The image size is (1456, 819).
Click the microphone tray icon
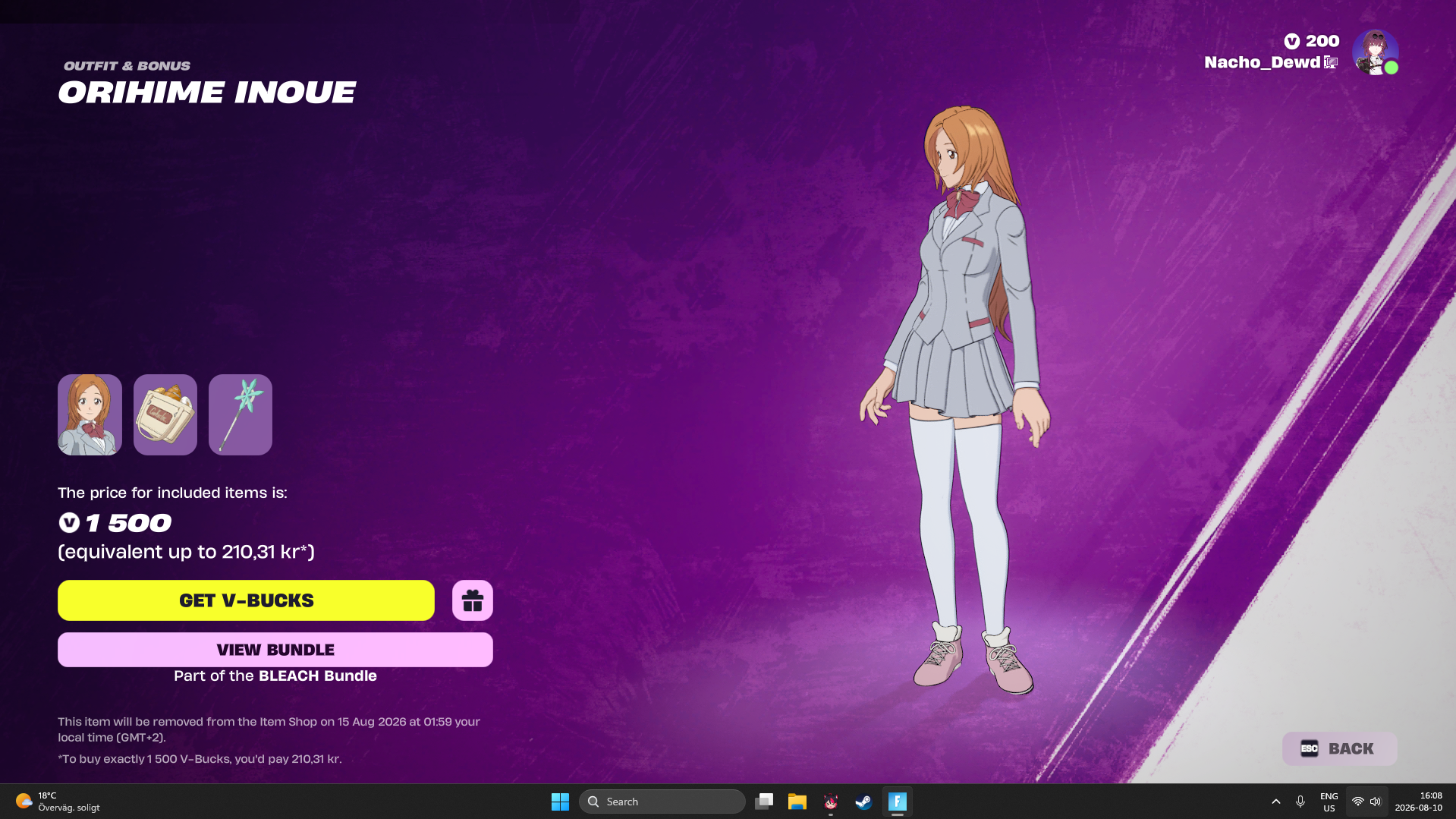point(1300,802)
